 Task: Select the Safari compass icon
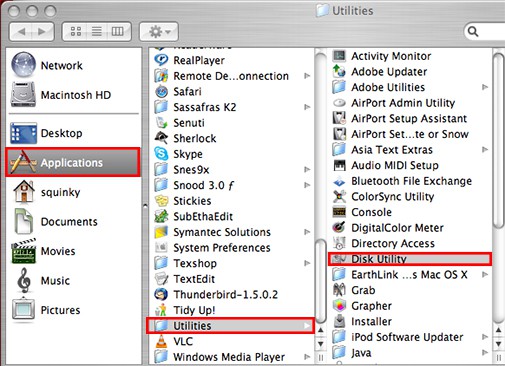coord(161,91)
